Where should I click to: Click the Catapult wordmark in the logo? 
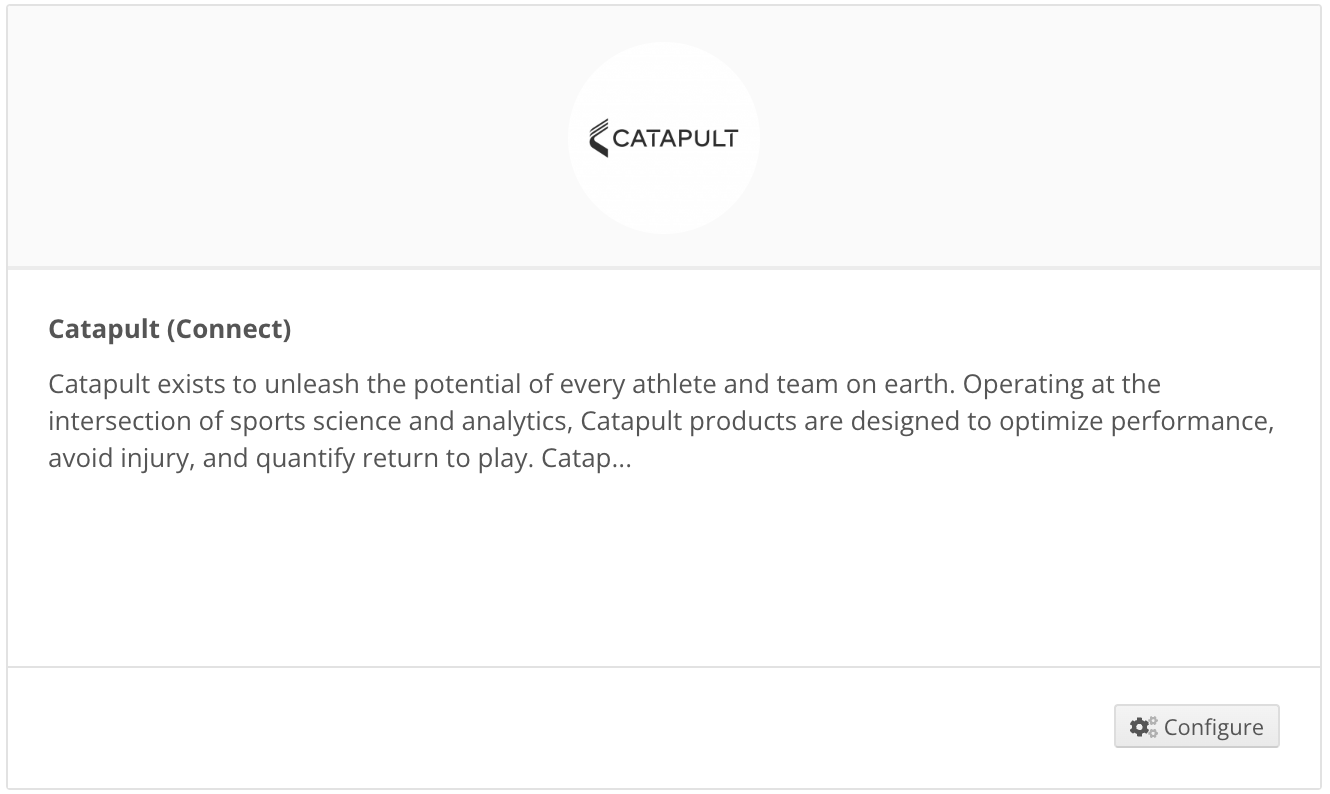pos(678,138)
